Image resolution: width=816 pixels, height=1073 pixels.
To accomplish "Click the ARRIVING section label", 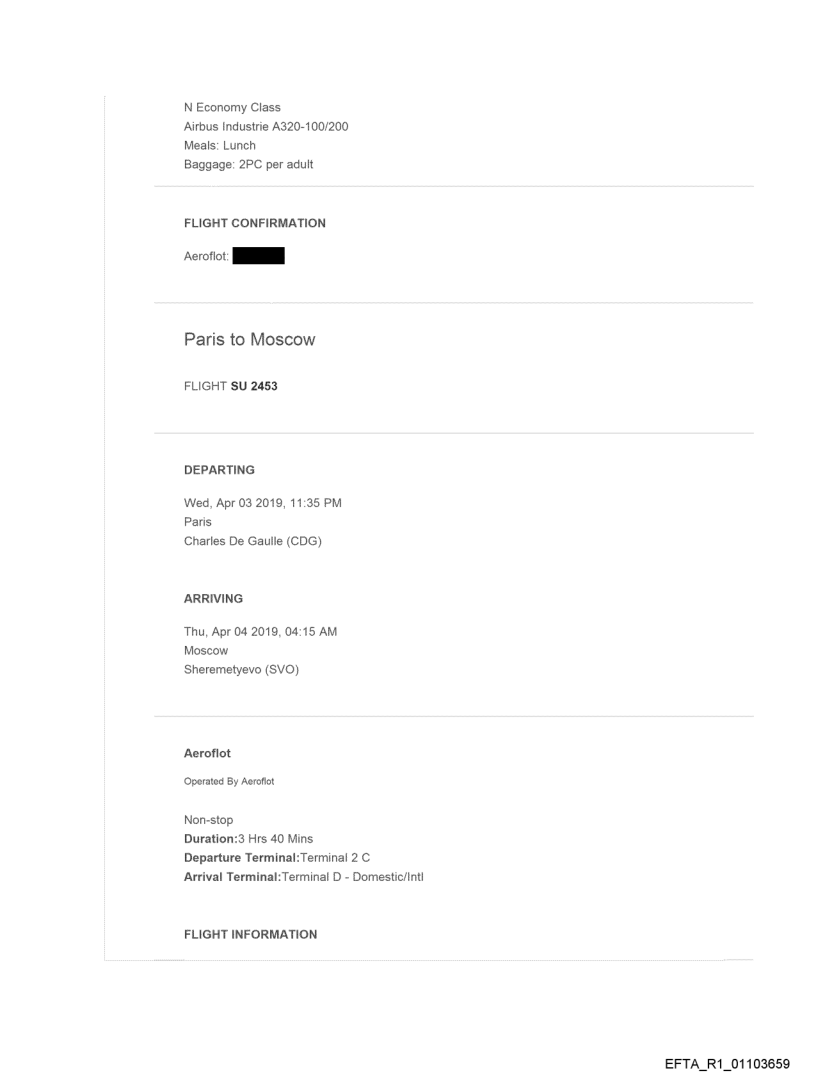I will (213, 598).
